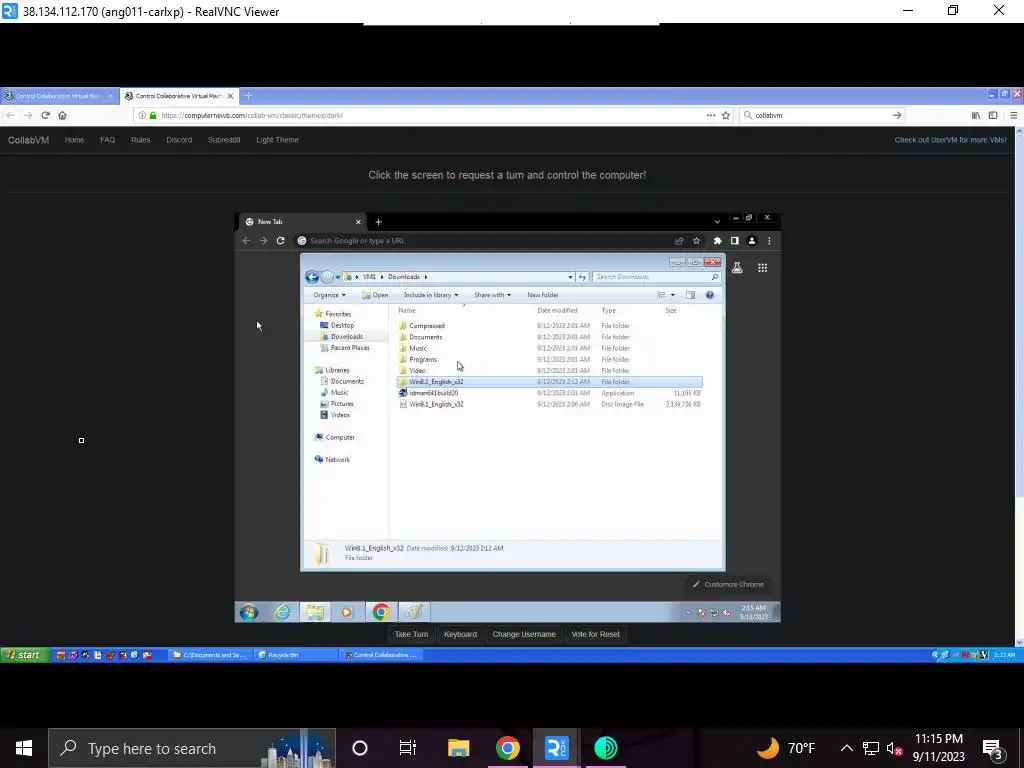Click Customize Chrome button

[x=728, y=584]
